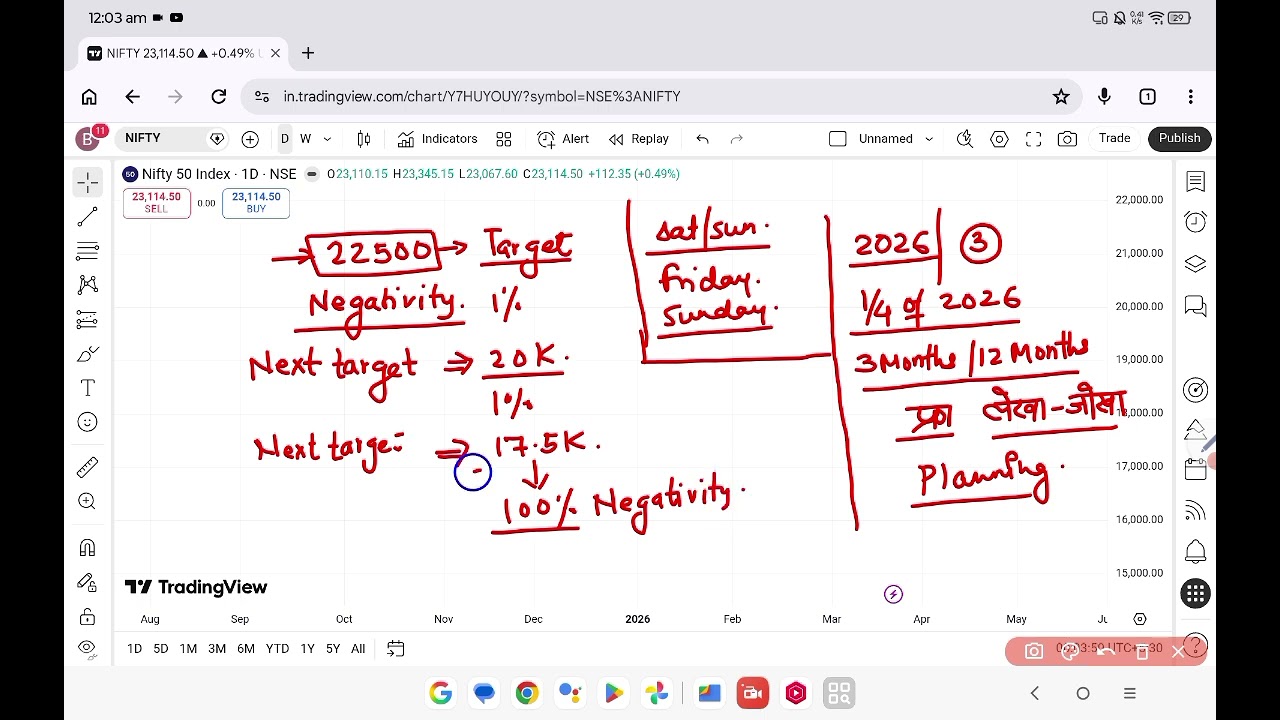Switch to 5D date range
Viewport: 1280px width, 720px height.
pyautogui.click(x=161, y=649)
